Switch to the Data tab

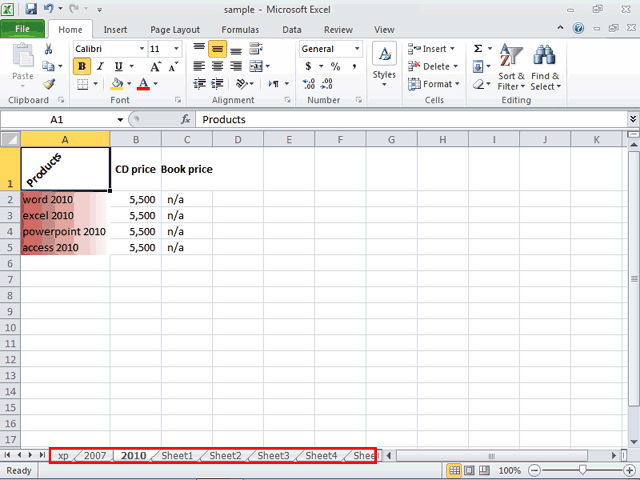click(x=291, y=30)
